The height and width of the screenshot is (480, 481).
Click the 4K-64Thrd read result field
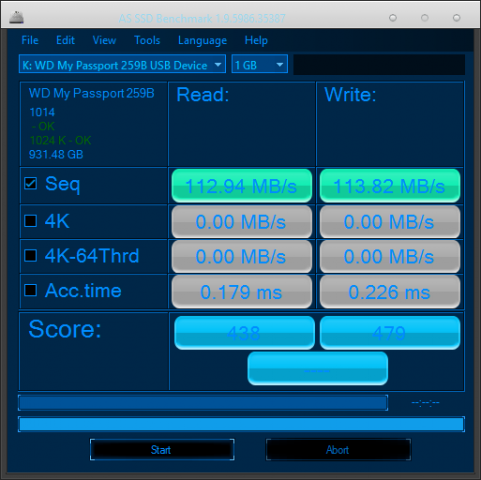coord(242,256)
